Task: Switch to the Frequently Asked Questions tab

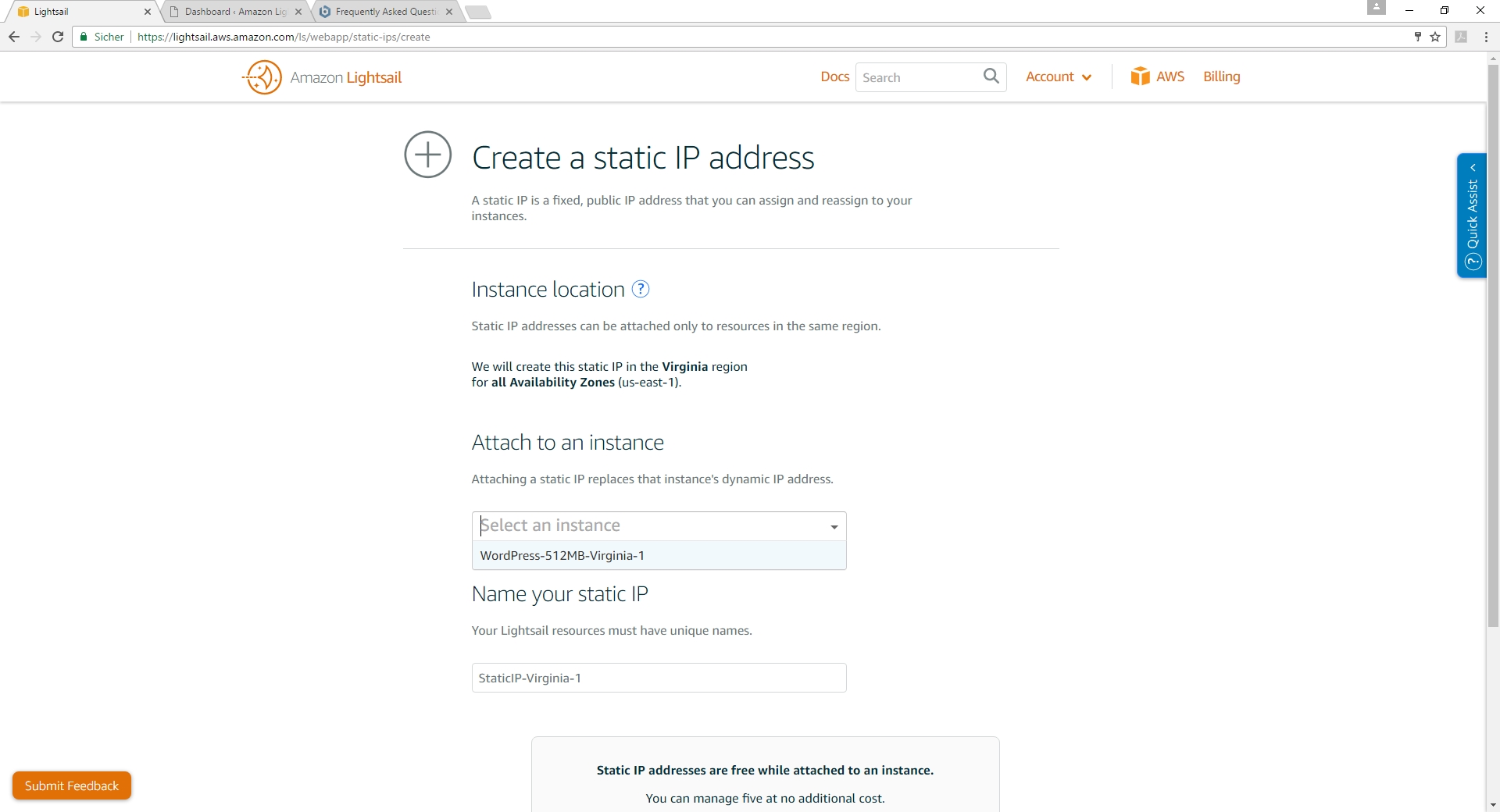Action: tap(385, 12)
